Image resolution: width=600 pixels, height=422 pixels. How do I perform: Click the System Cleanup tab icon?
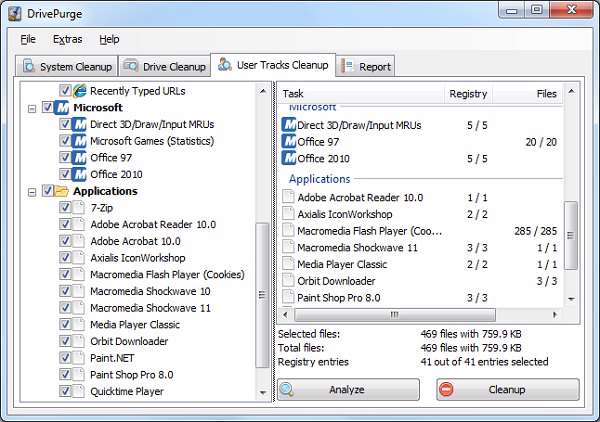29,66
